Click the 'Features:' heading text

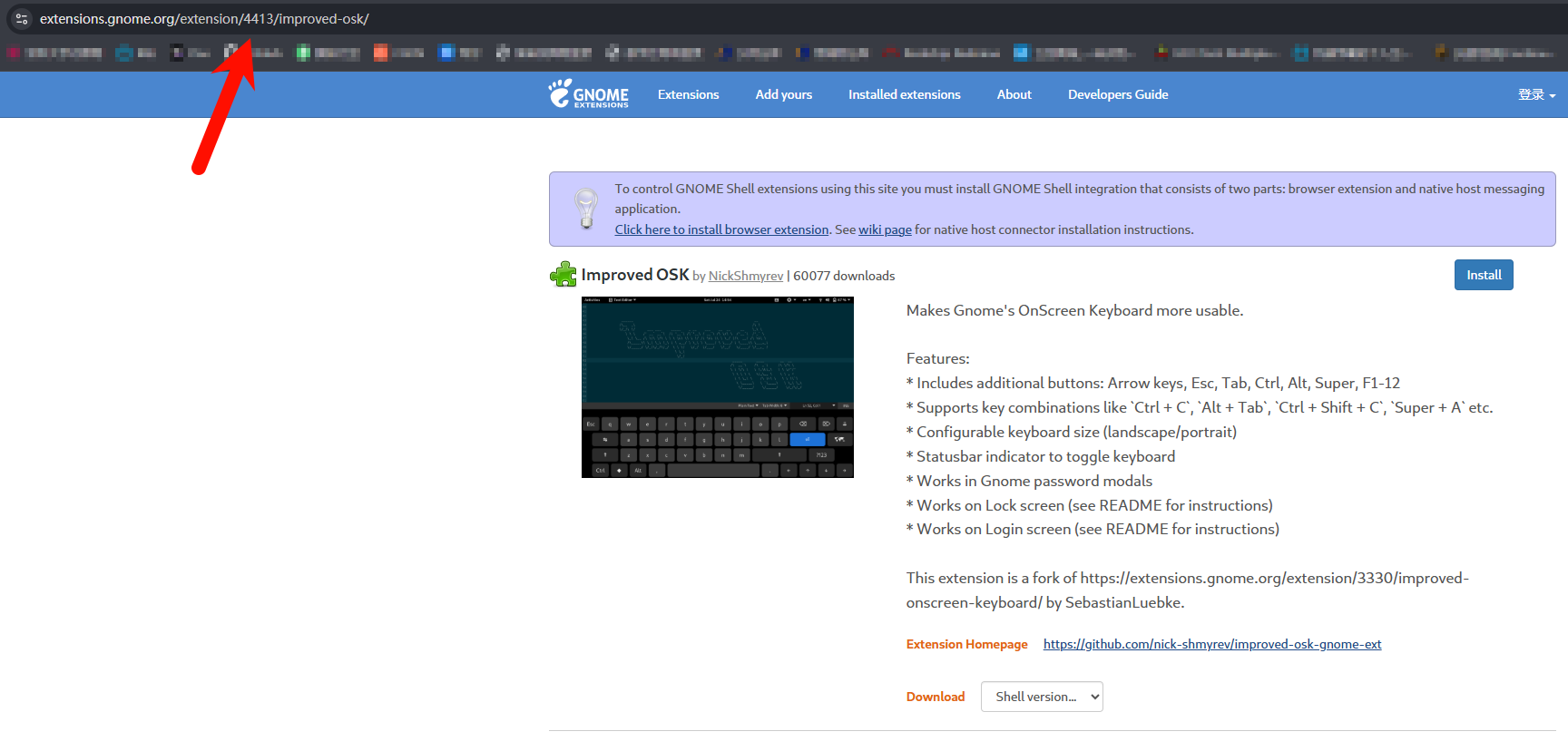[x=937, y=358]
